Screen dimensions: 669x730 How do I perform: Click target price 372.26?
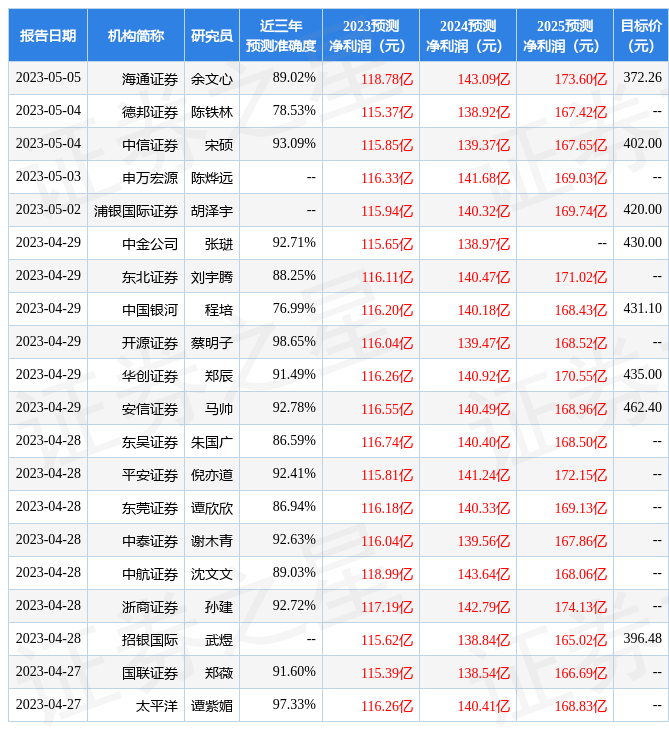click(x=642, y=77)
